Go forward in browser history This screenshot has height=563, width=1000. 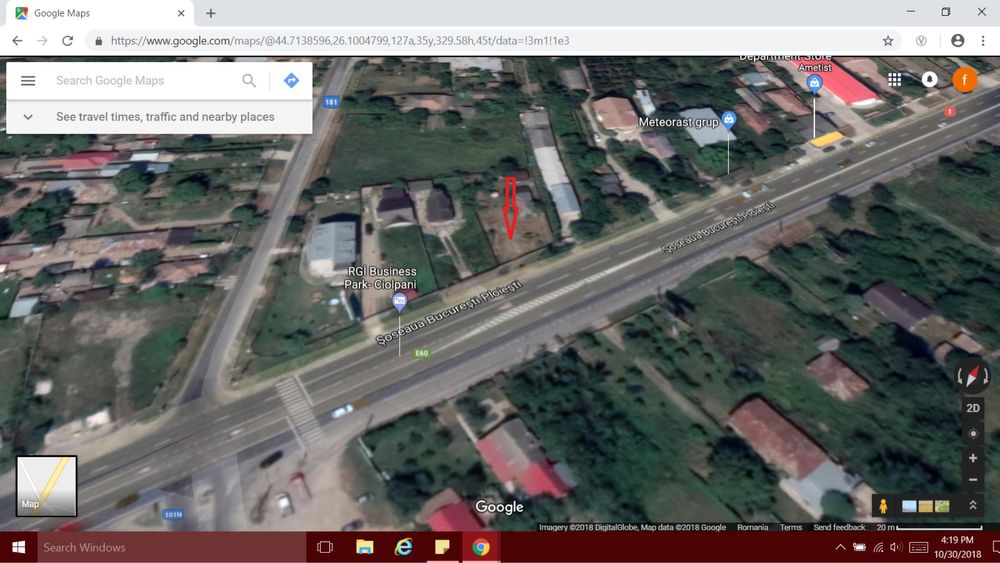coord(42,41)
